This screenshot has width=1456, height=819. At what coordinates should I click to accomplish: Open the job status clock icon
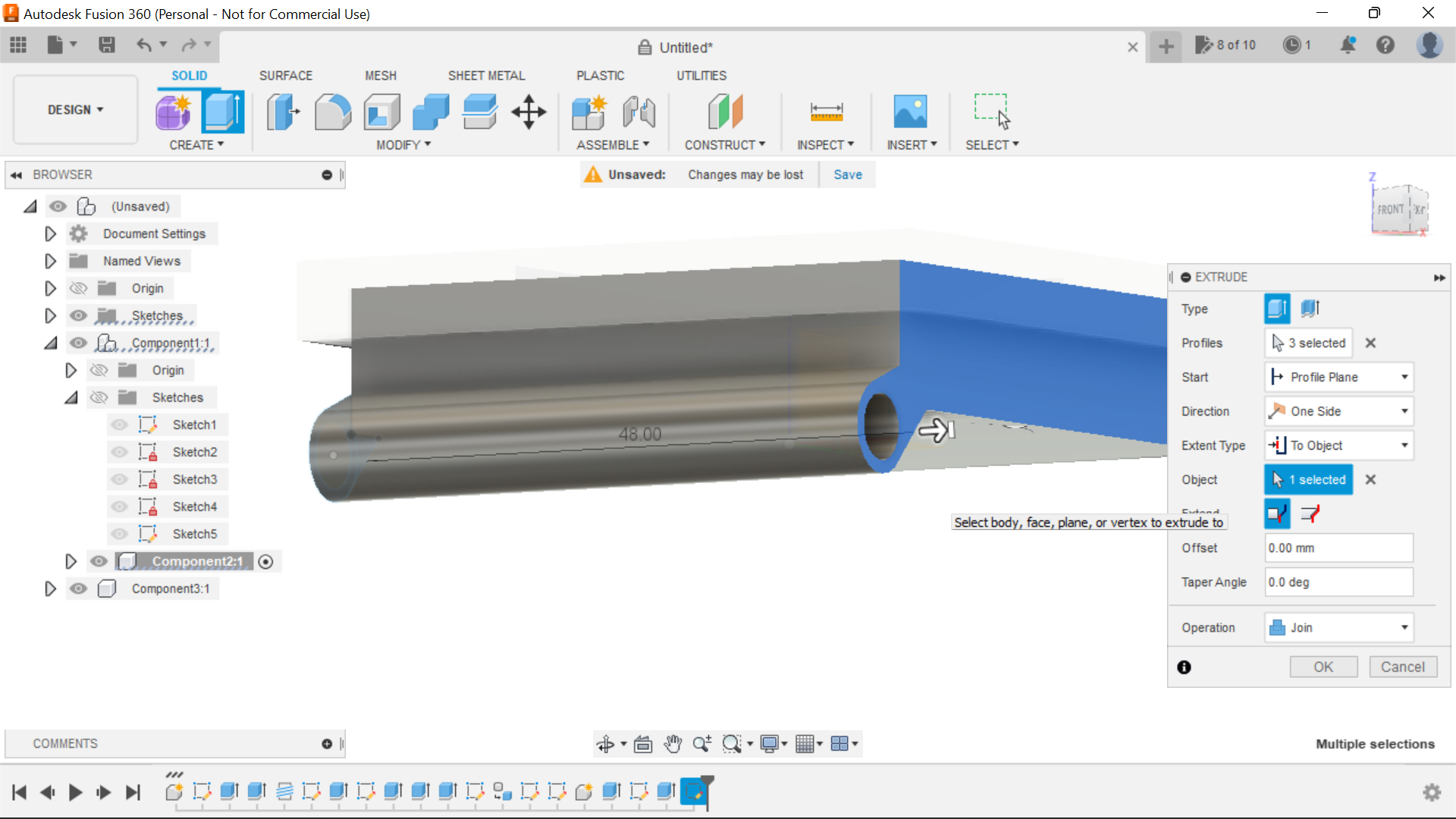[1292, 45]
